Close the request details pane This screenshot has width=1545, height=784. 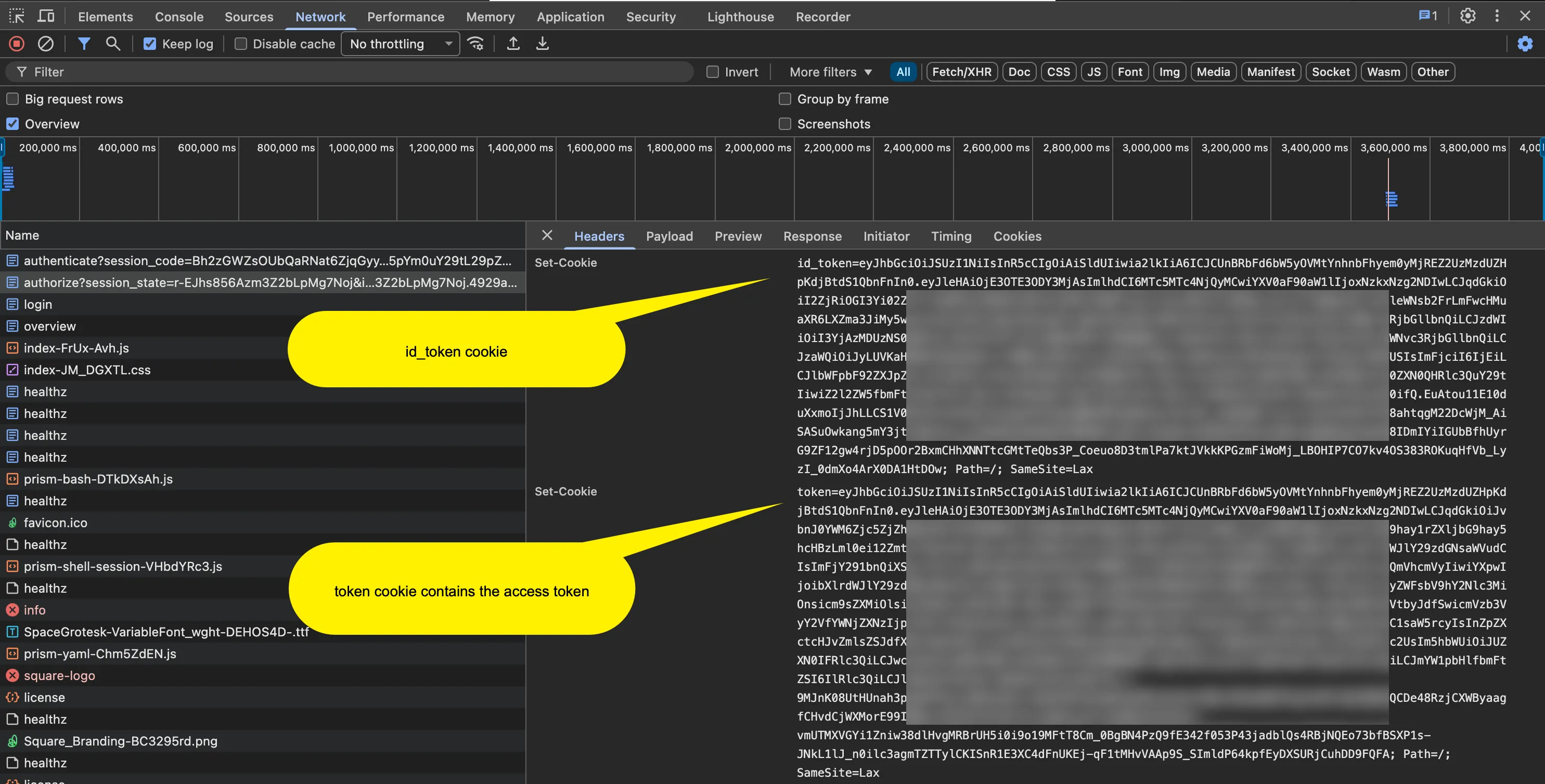547,236
